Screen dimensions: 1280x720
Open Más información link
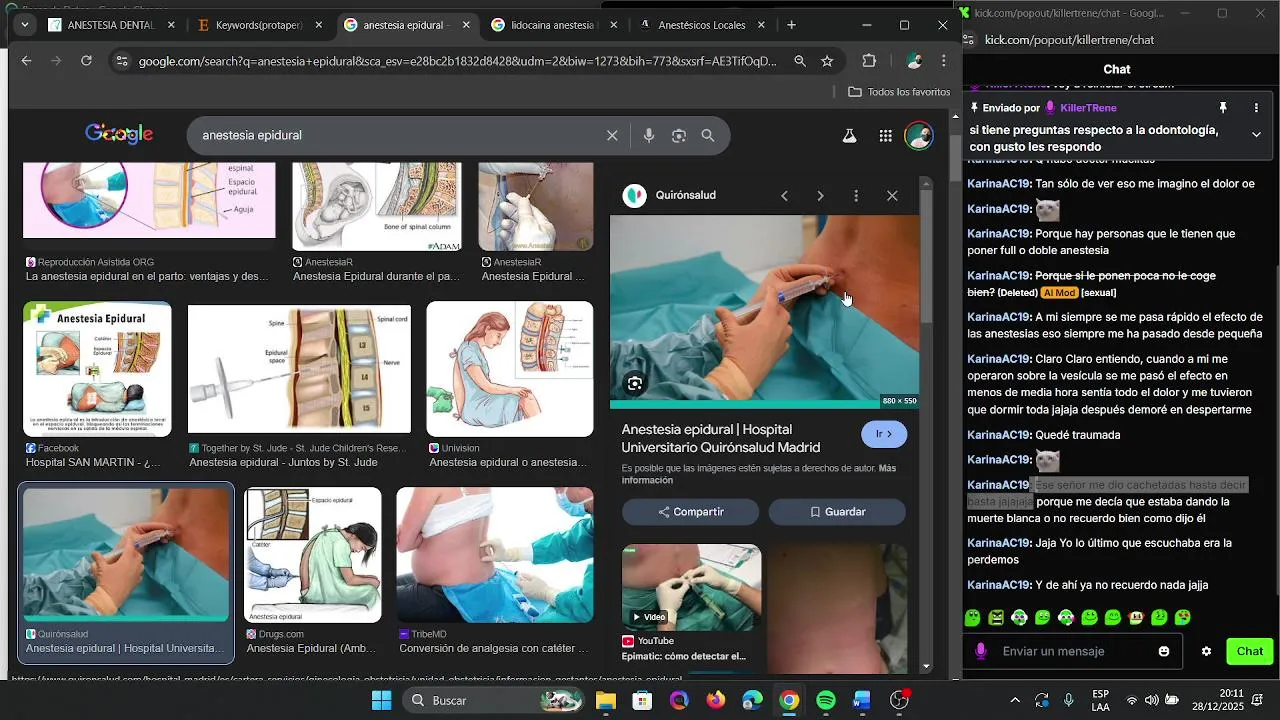pos(759,474)
